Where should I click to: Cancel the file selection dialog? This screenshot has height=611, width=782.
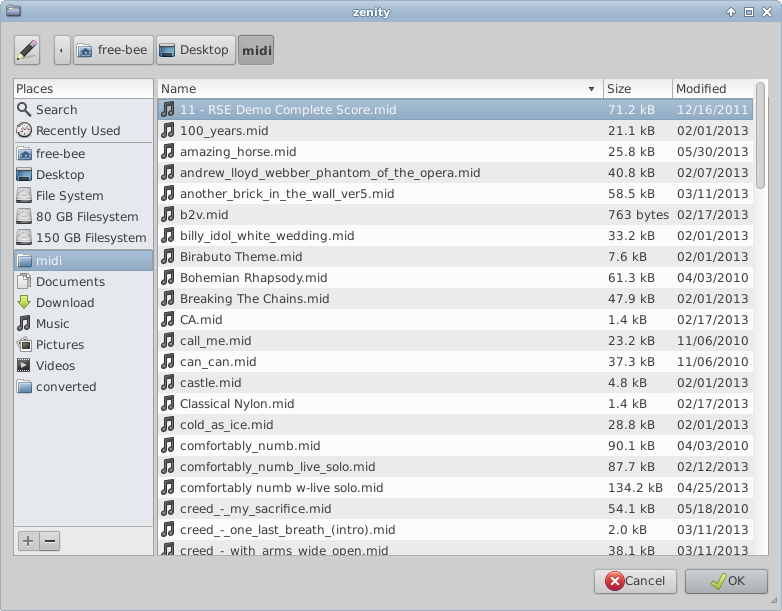(635, 581)
